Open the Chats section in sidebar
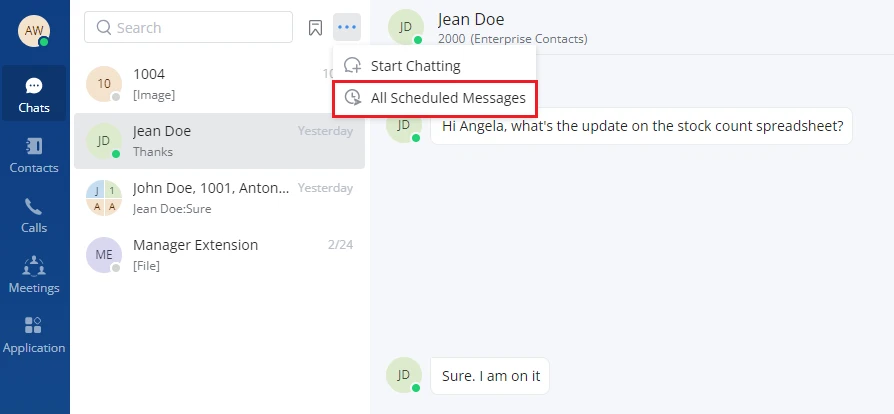This screenshot has width=894, height=414. [x=34, y=94]
